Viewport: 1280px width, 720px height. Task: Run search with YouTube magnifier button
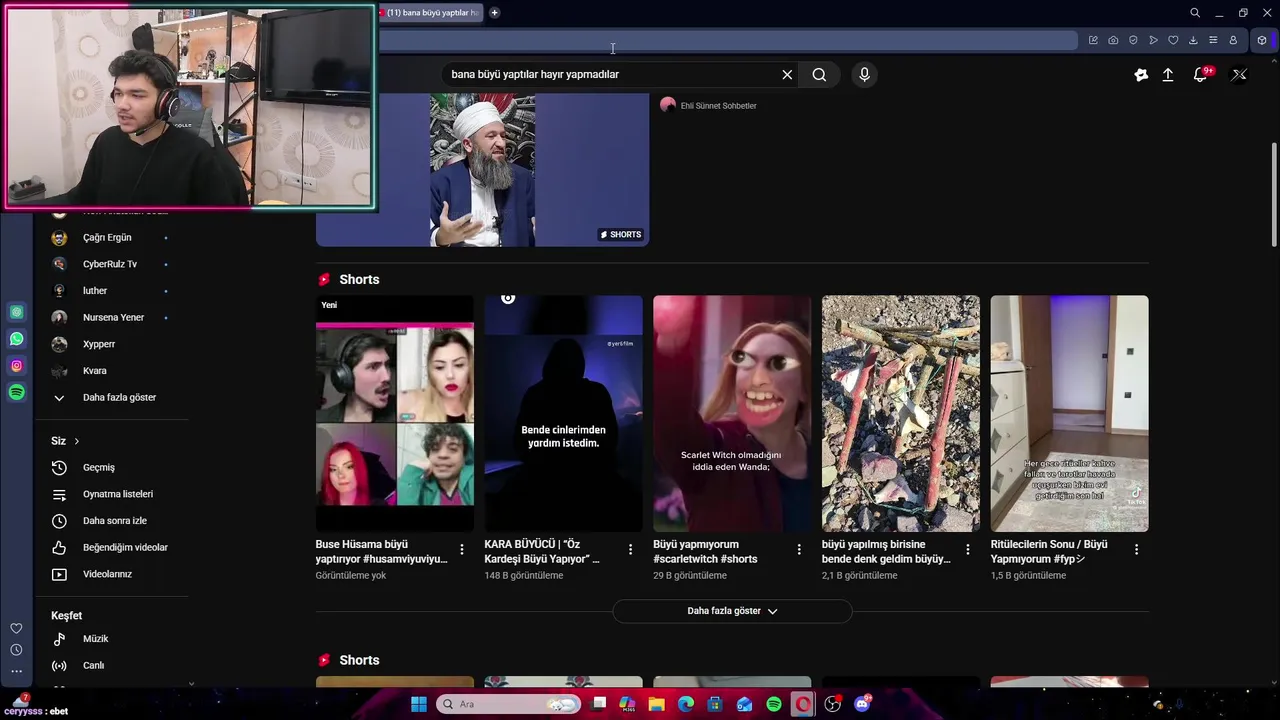(x=819, y=74)
